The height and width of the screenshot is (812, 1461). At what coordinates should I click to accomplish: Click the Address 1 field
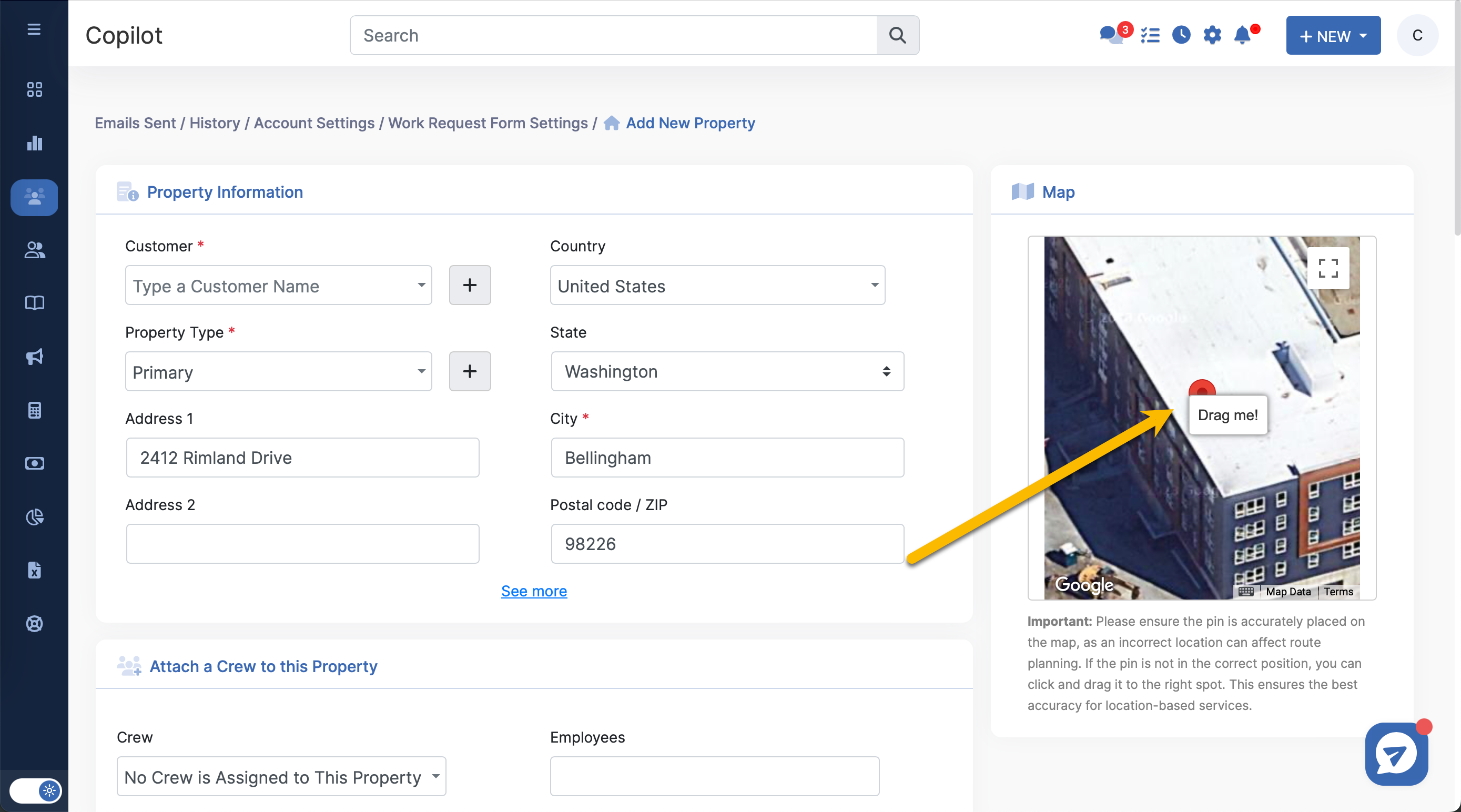[x=303, y=458]
